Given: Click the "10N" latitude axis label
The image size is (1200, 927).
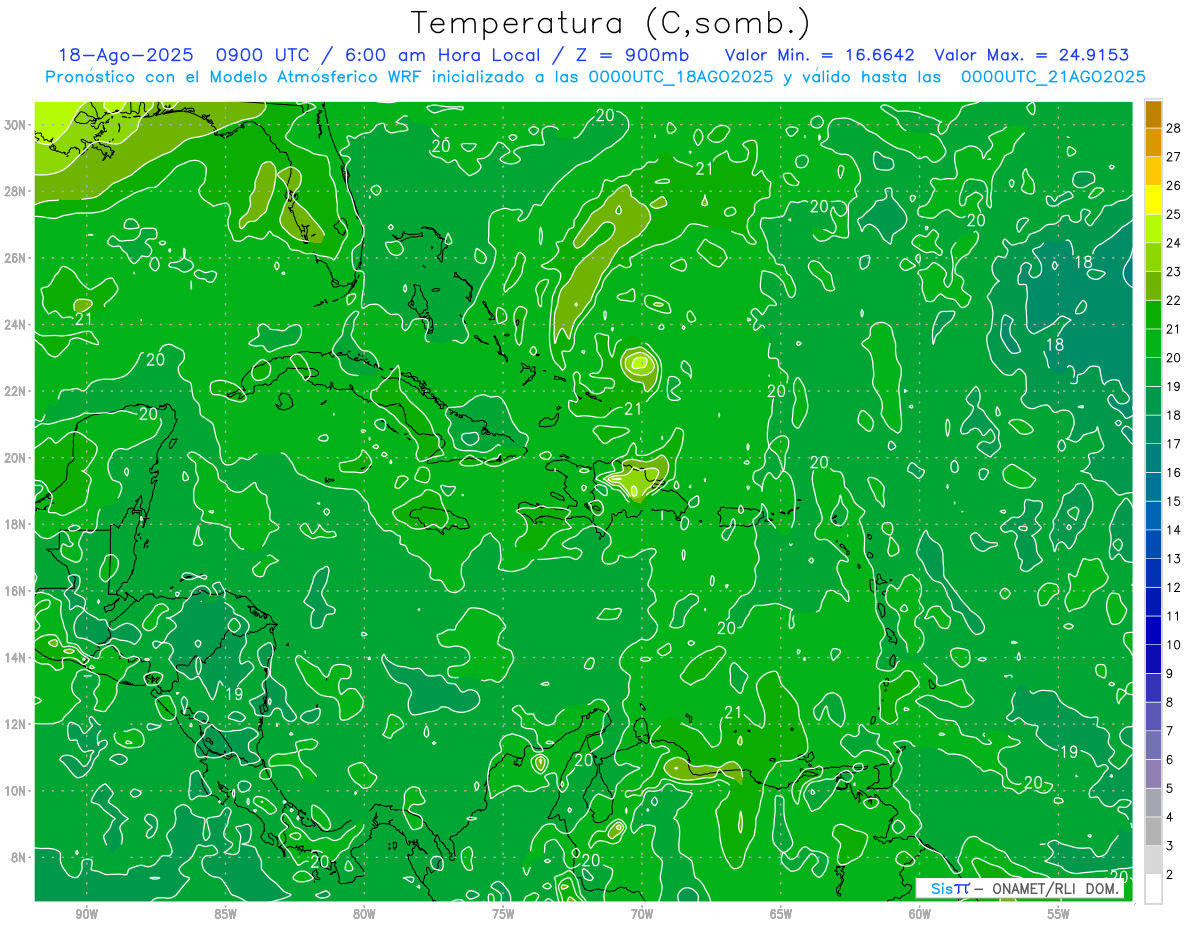Looking at the screenshot, I should [17, 790].
